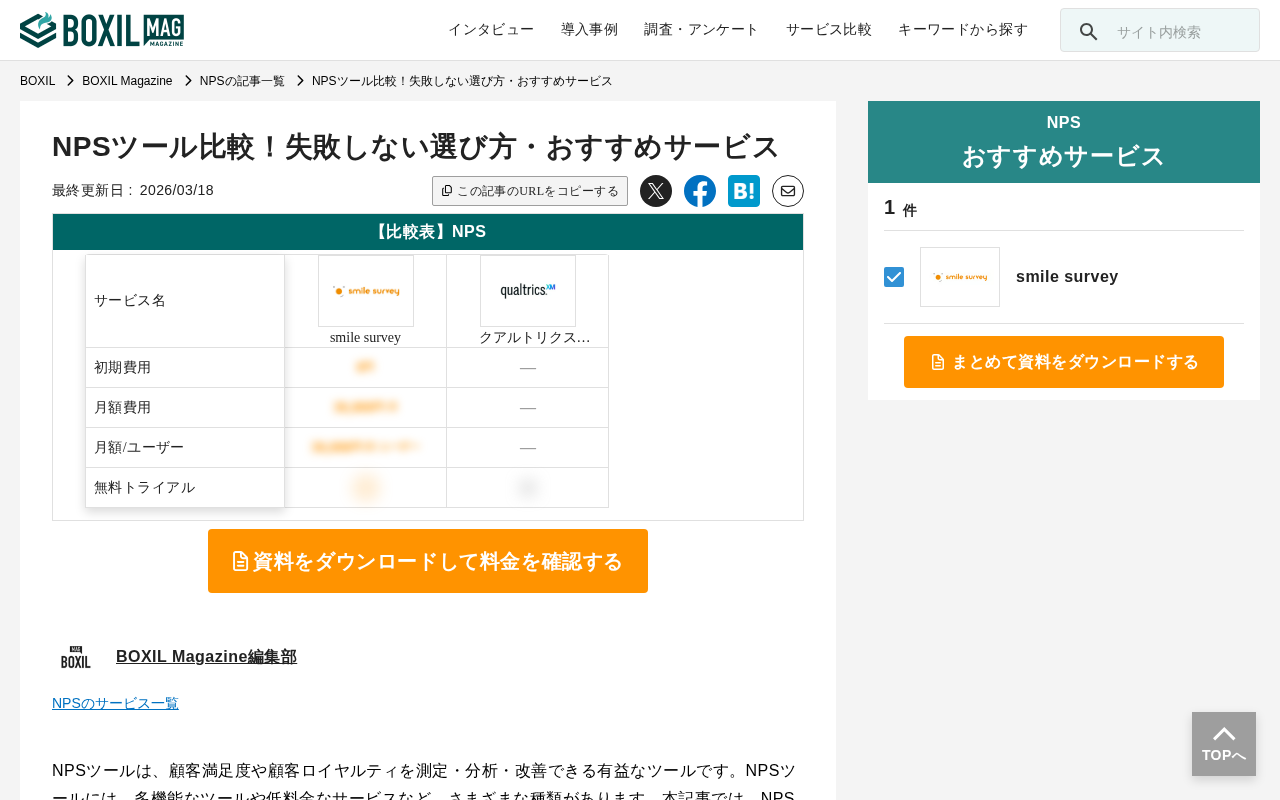
Task: Click 【比較表】NPS table header
Action: click(428, 232)
